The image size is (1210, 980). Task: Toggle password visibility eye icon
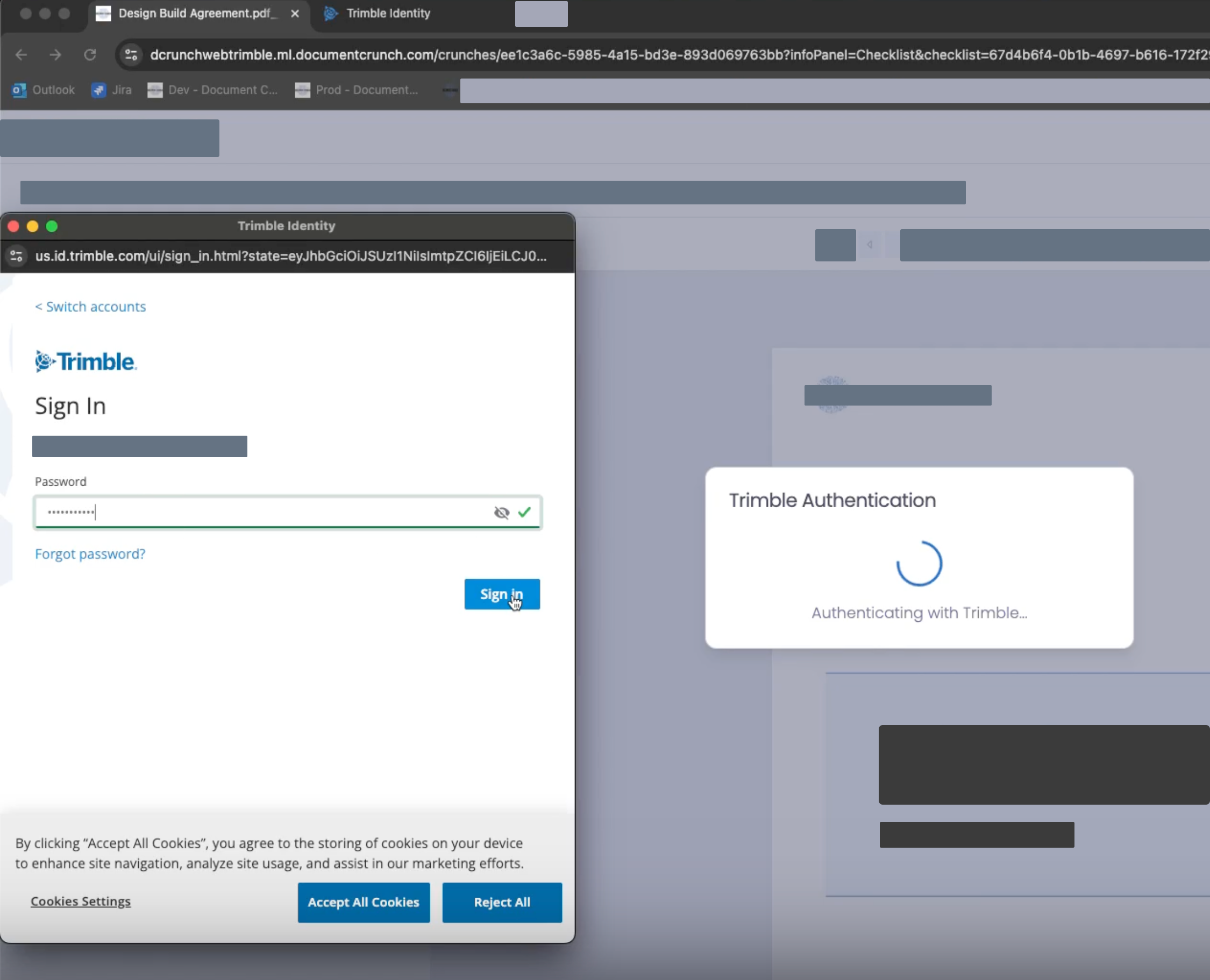click(x=501, y=513)
